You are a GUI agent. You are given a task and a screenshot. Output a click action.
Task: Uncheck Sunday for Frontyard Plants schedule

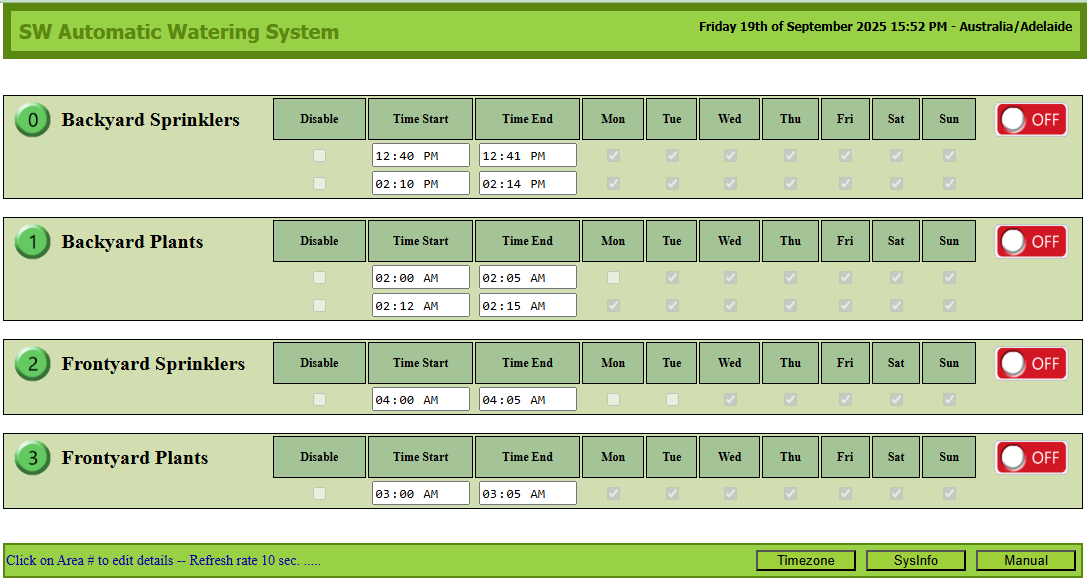pyautogui.click(x=949, y=494)
